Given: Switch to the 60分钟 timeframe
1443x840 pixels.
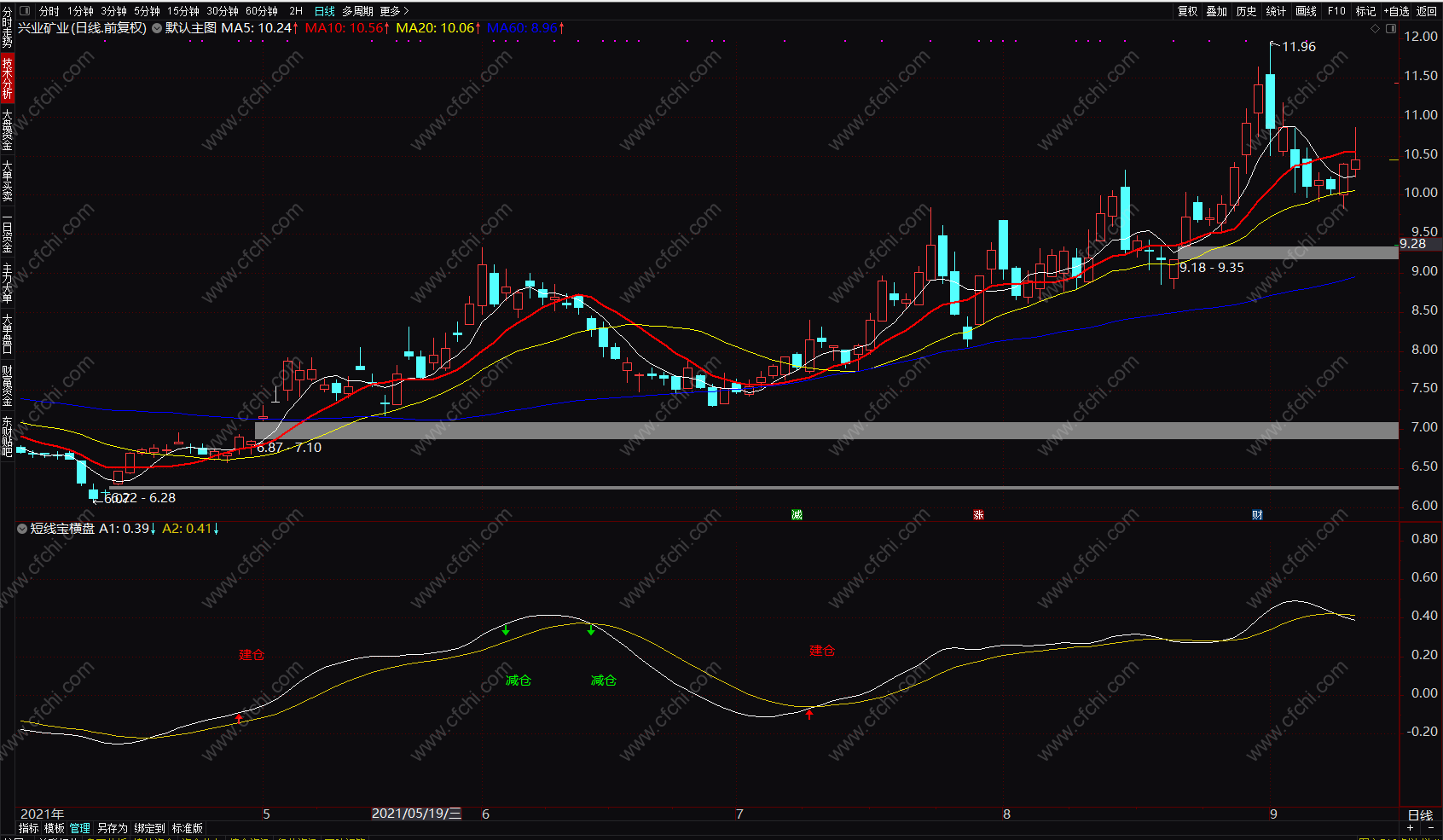Looking at the screenshot, I should coord(262,11).
